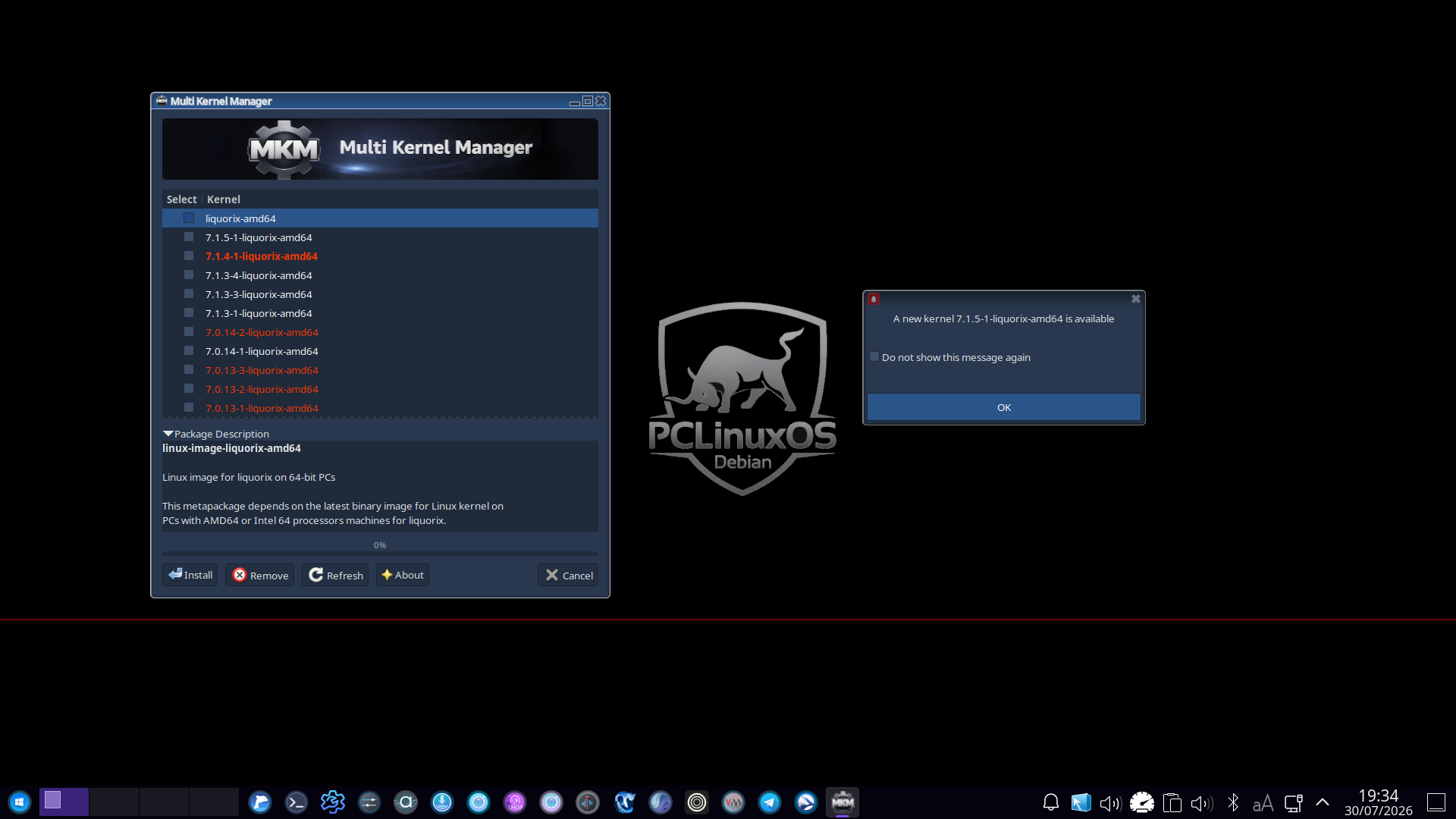Click the show desktop icon beside clock
This screenshot has width=1456, height=819.
[1436, 802]
